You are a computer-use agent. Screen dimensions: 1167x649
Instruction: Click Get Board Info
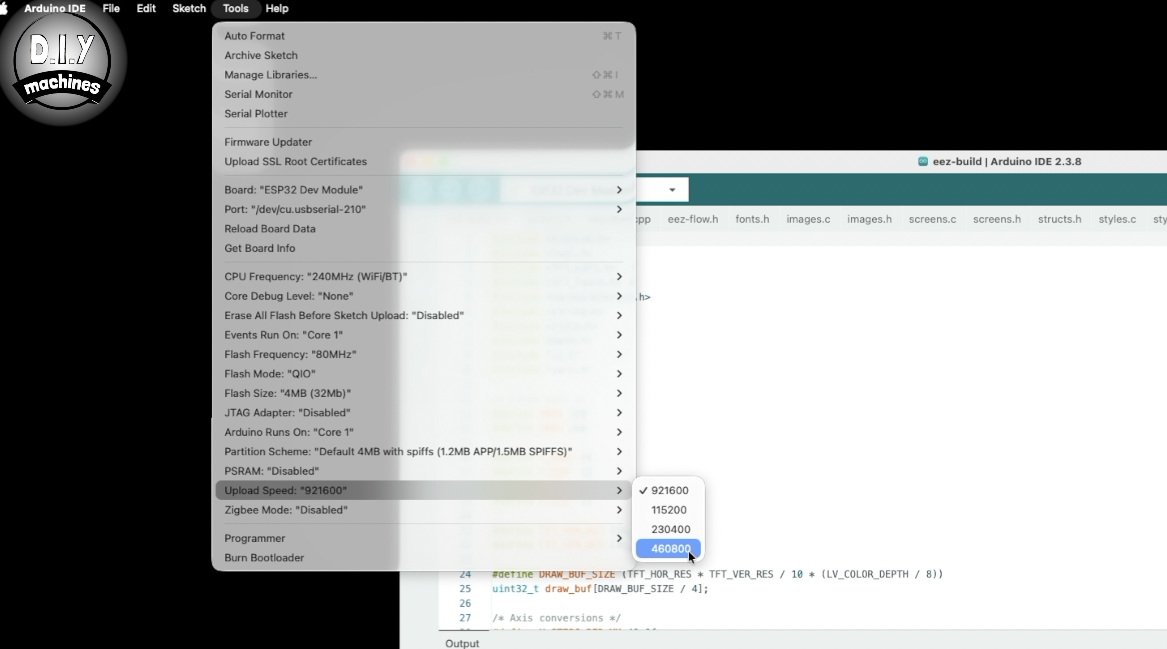(423, 248)
